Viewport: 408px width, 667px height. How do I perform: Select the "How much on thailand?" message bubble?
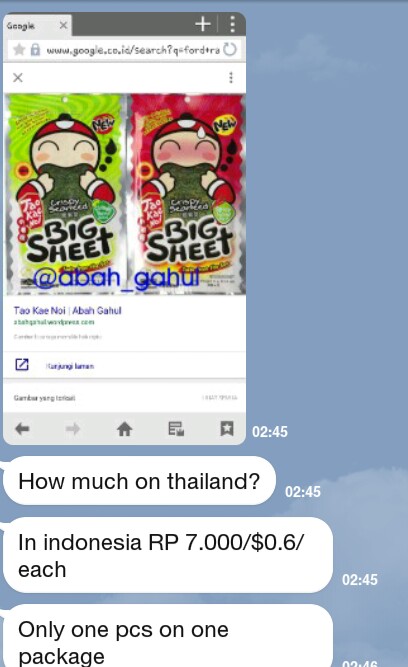click(x=139, y=481)
